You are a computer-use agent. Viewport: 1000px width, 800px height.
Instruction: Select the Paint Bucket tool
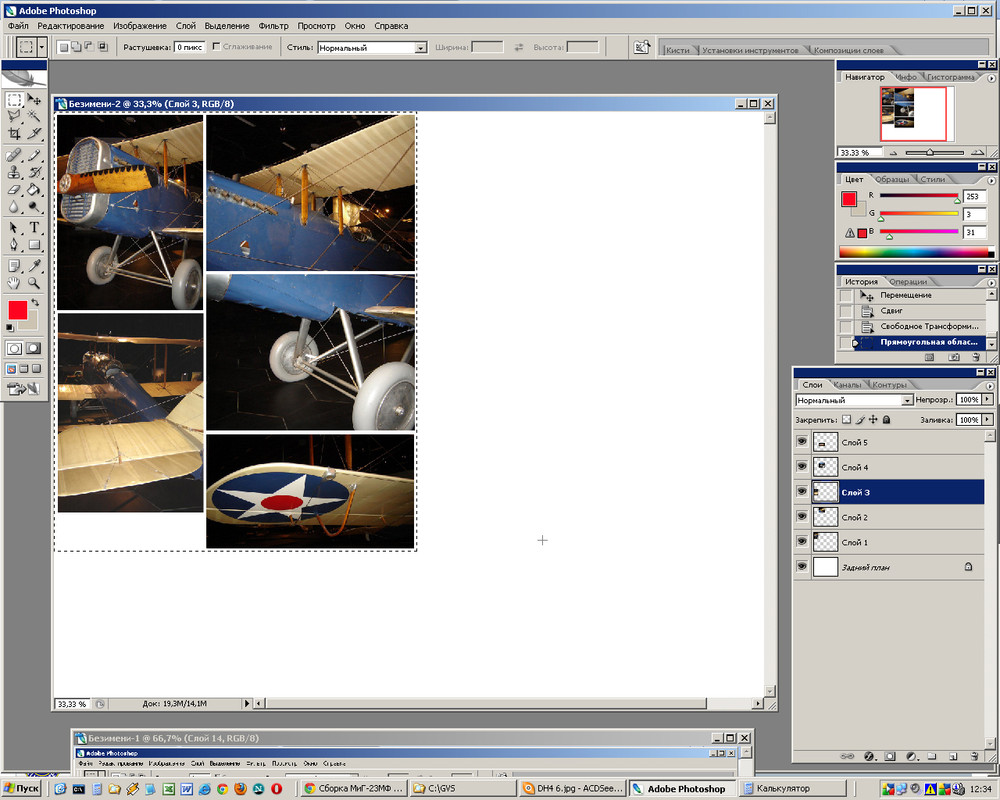pos(34,189)
